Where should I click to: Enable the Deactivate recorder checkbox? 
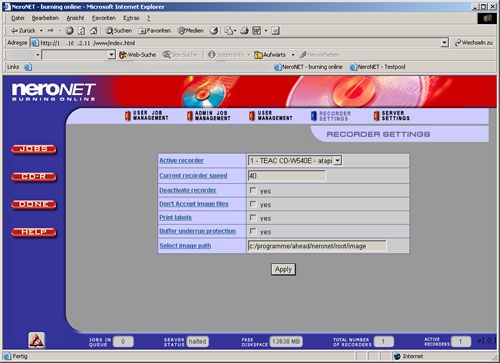coord(253,190)
